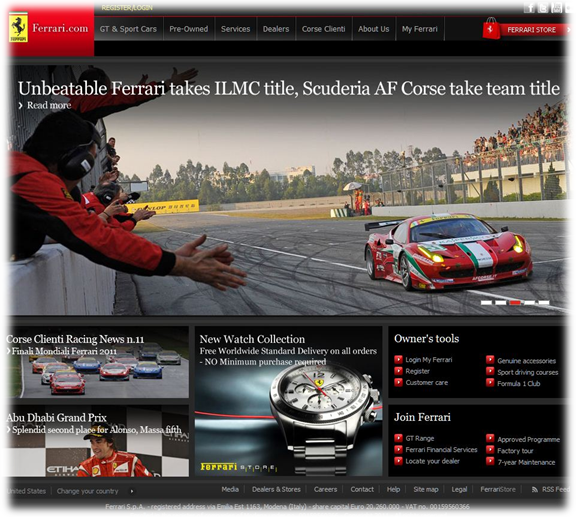Open the Facebook social icon

click(x=529, y=8)
